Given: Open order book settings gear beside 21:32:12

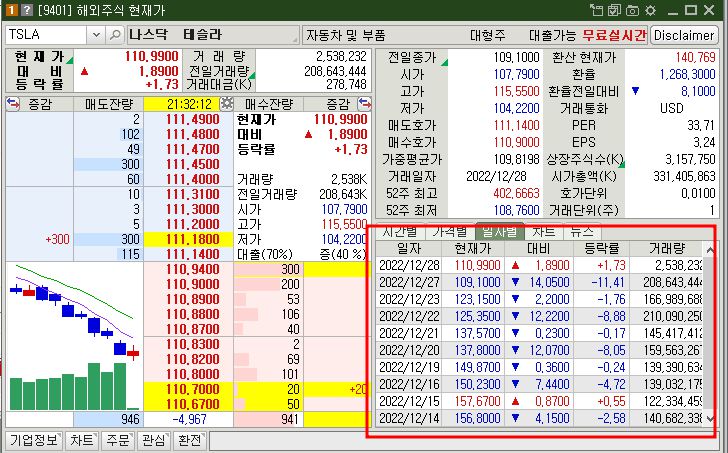Looking at the screenshot, I should (227, 103).
